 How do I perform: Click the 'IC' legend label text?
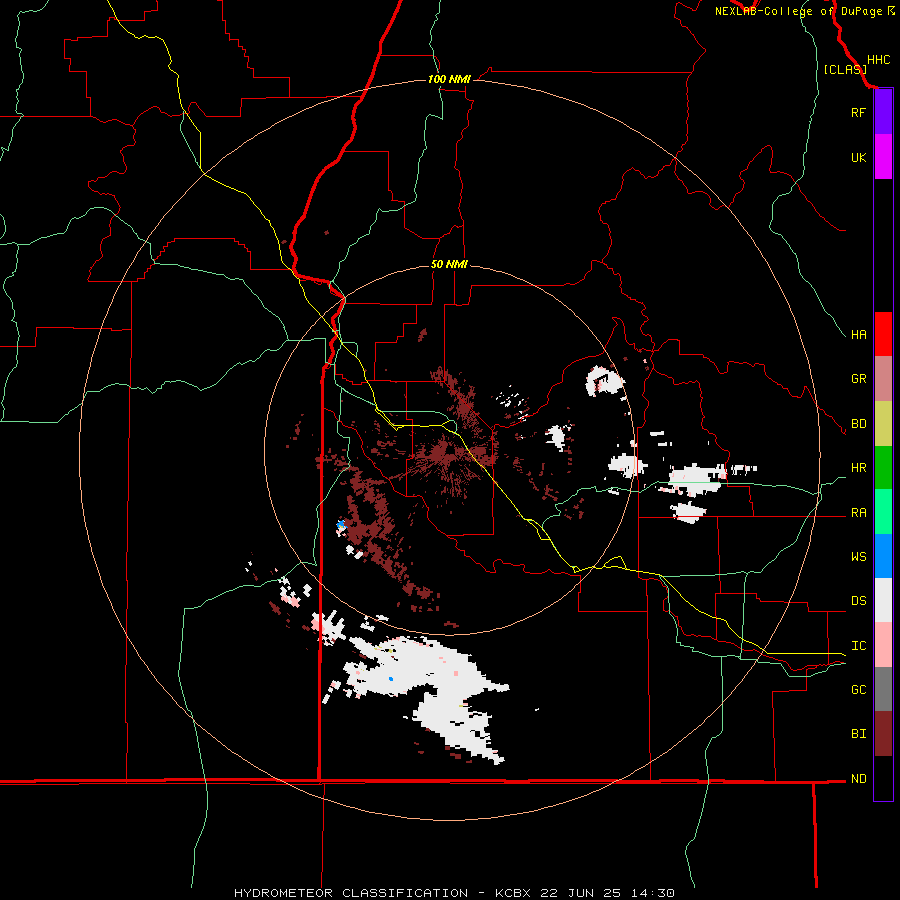coord(858,646)
